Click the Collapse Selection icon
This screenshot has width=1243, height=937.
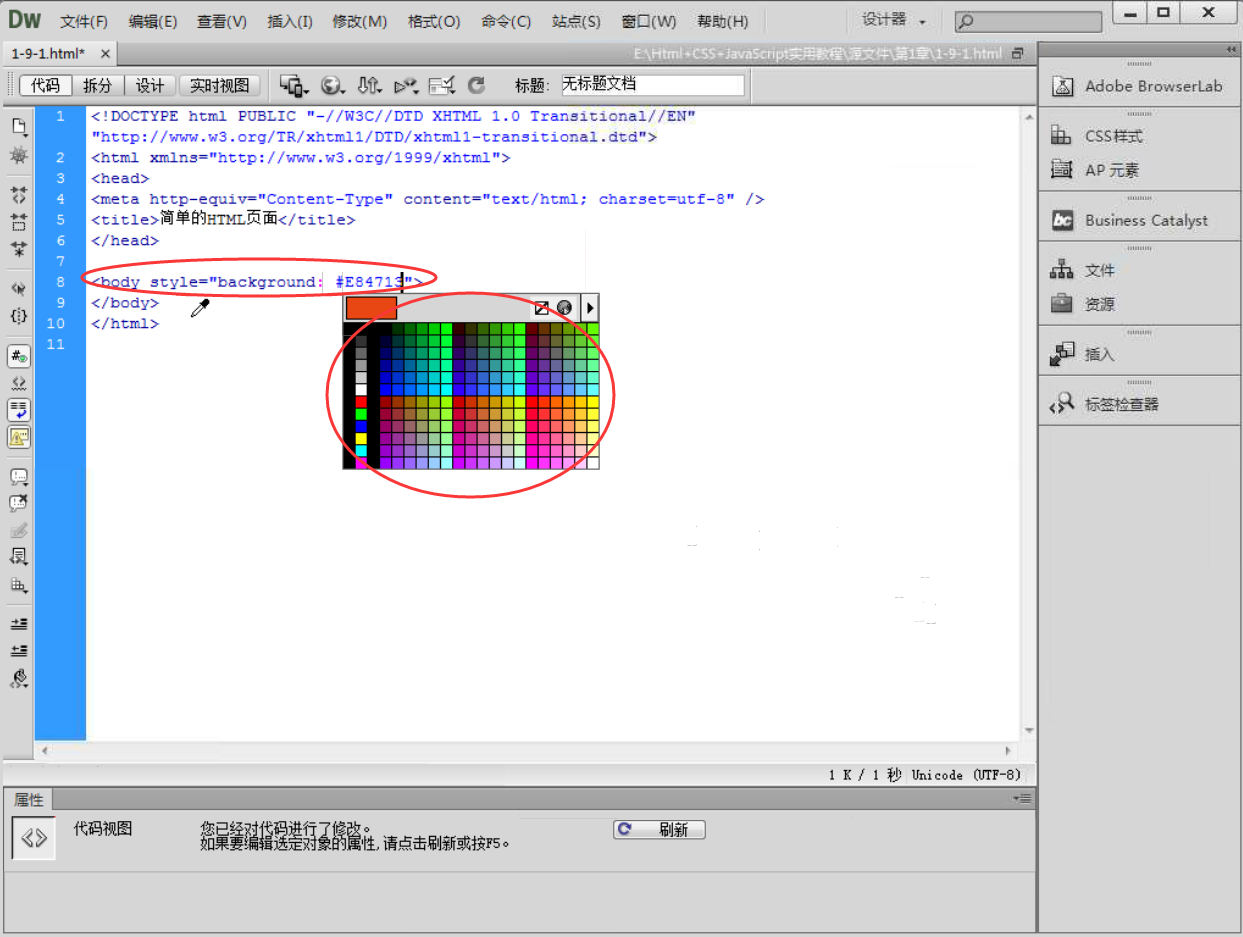[x=19, y=221]
